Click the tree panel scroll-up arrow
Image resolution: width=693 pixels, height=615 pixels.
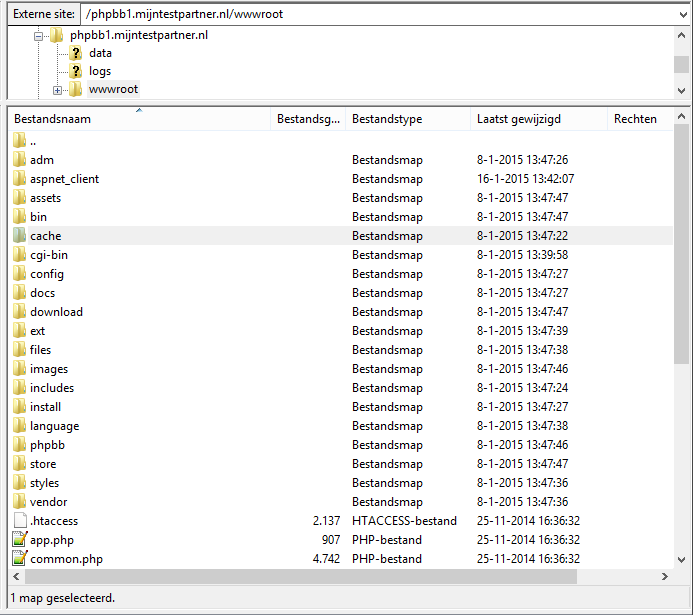[682, 35]
